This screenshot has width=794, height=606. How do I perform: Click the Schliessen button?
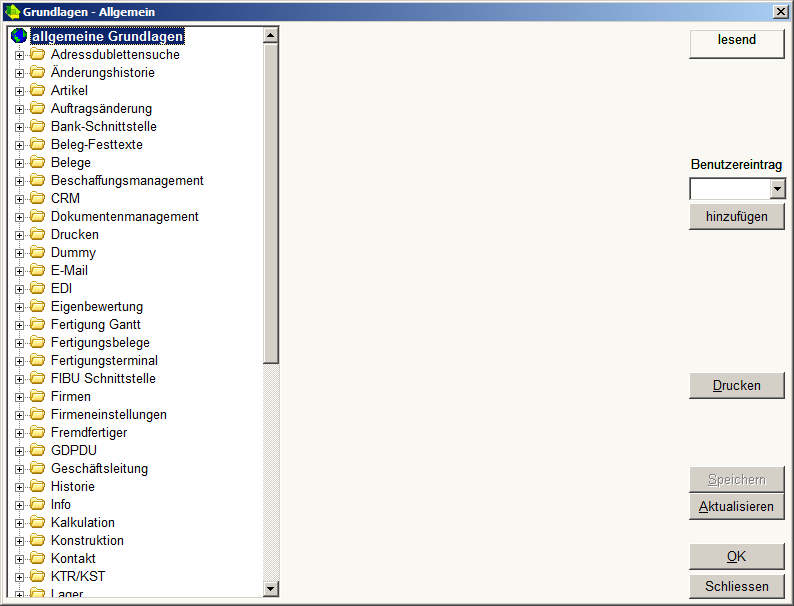(737, 586)
